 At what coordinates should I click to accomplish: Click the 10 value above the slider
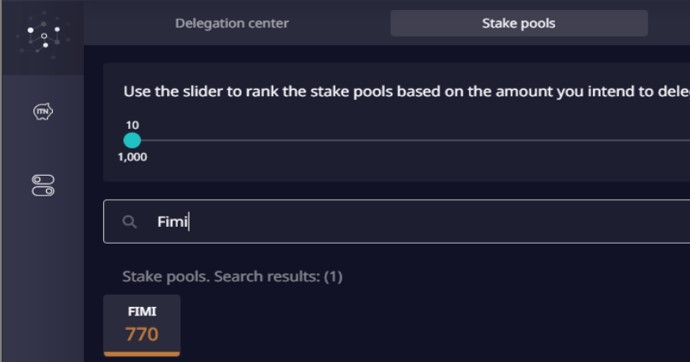pyautogui.click(x=132, y=125)
